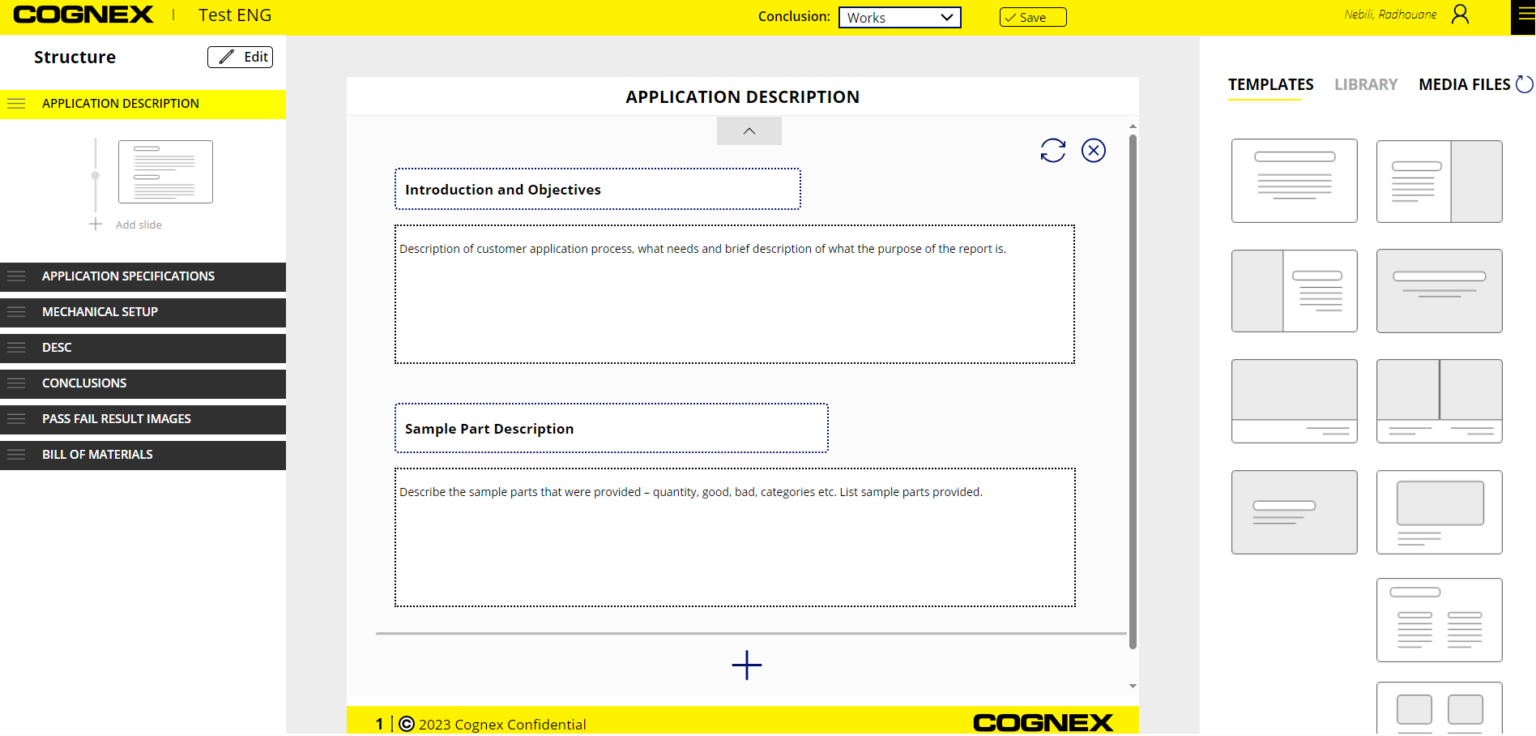Choose the image left, text right template

pyautogui.click(x=1294, y=291)
